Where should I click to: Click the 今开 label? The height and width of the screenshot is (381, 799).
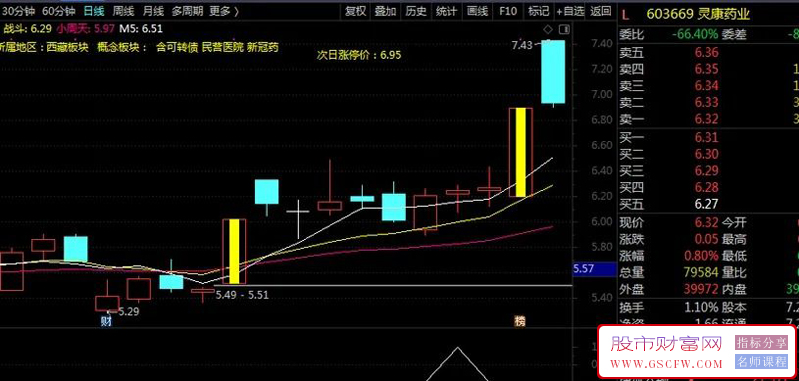(x=734, y=223)
